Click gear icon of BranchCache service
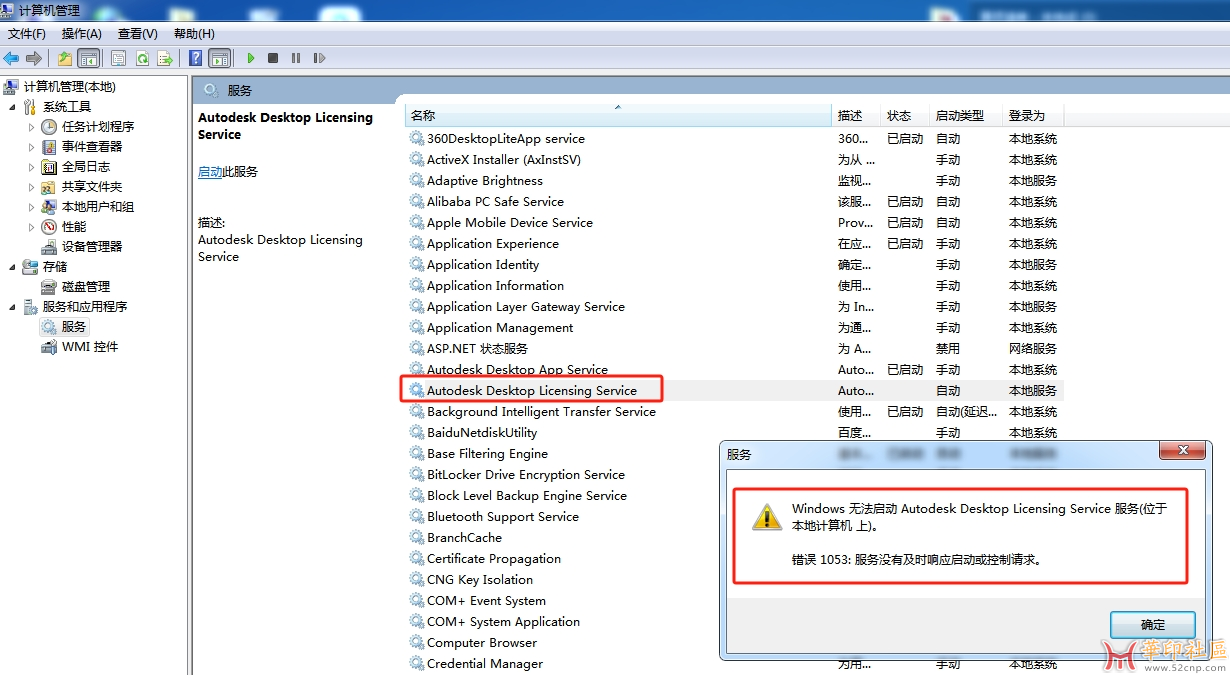 tap(417, 538)
